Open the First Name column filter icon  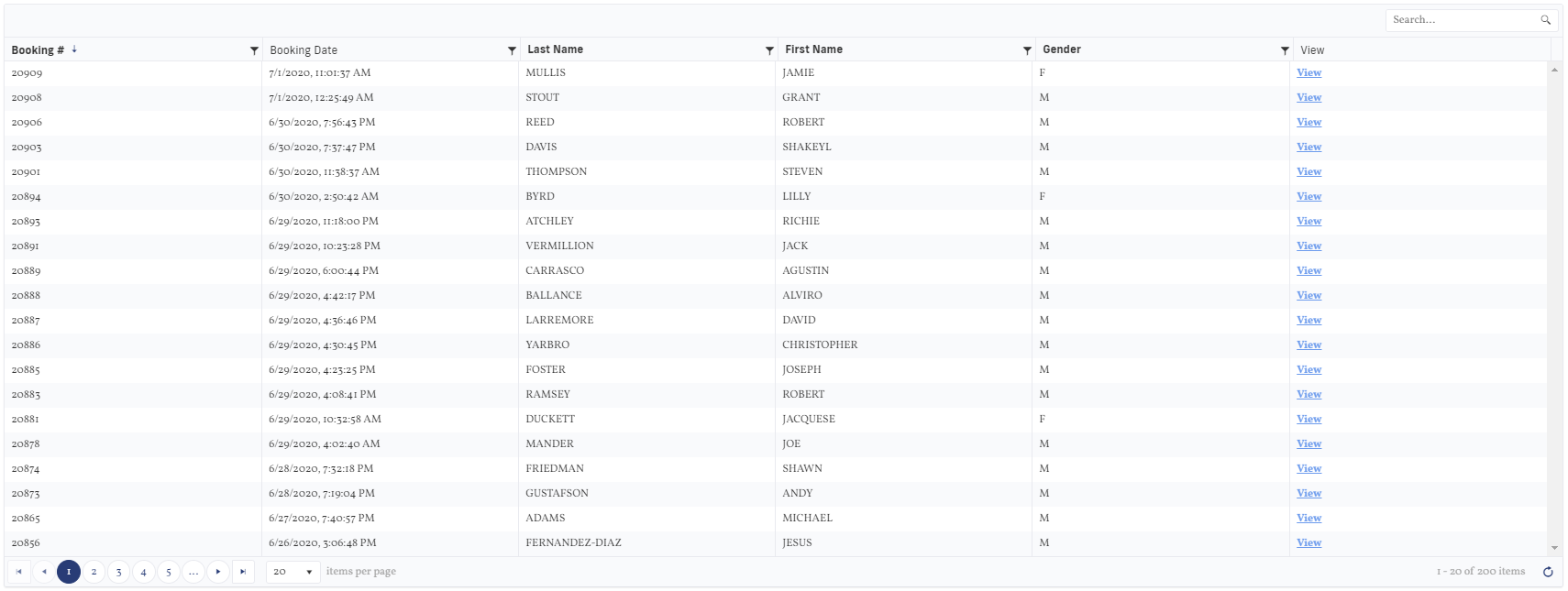(x=1027, y=50)
